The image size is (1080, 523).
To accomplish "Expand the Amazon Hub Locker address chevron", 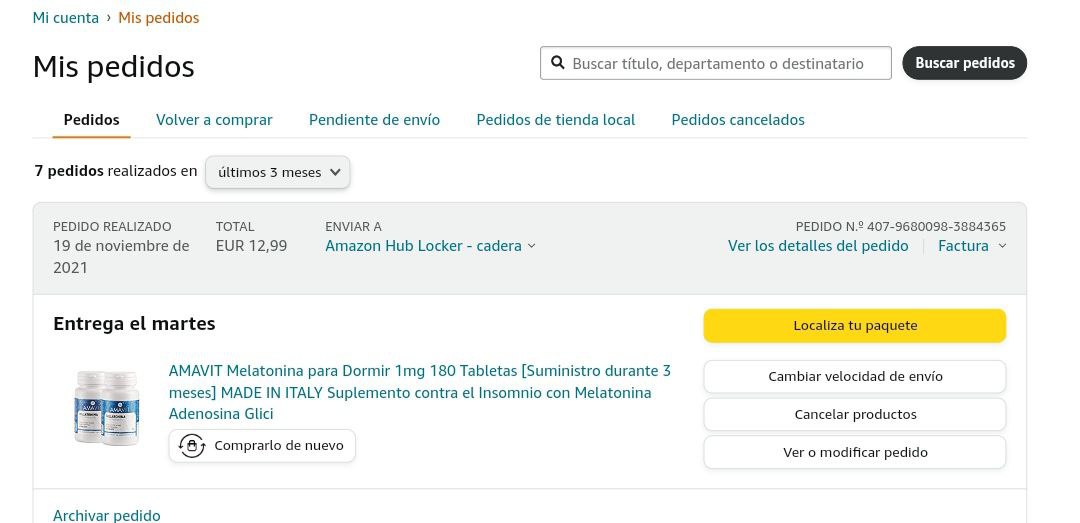I will (x=531, y=246).
